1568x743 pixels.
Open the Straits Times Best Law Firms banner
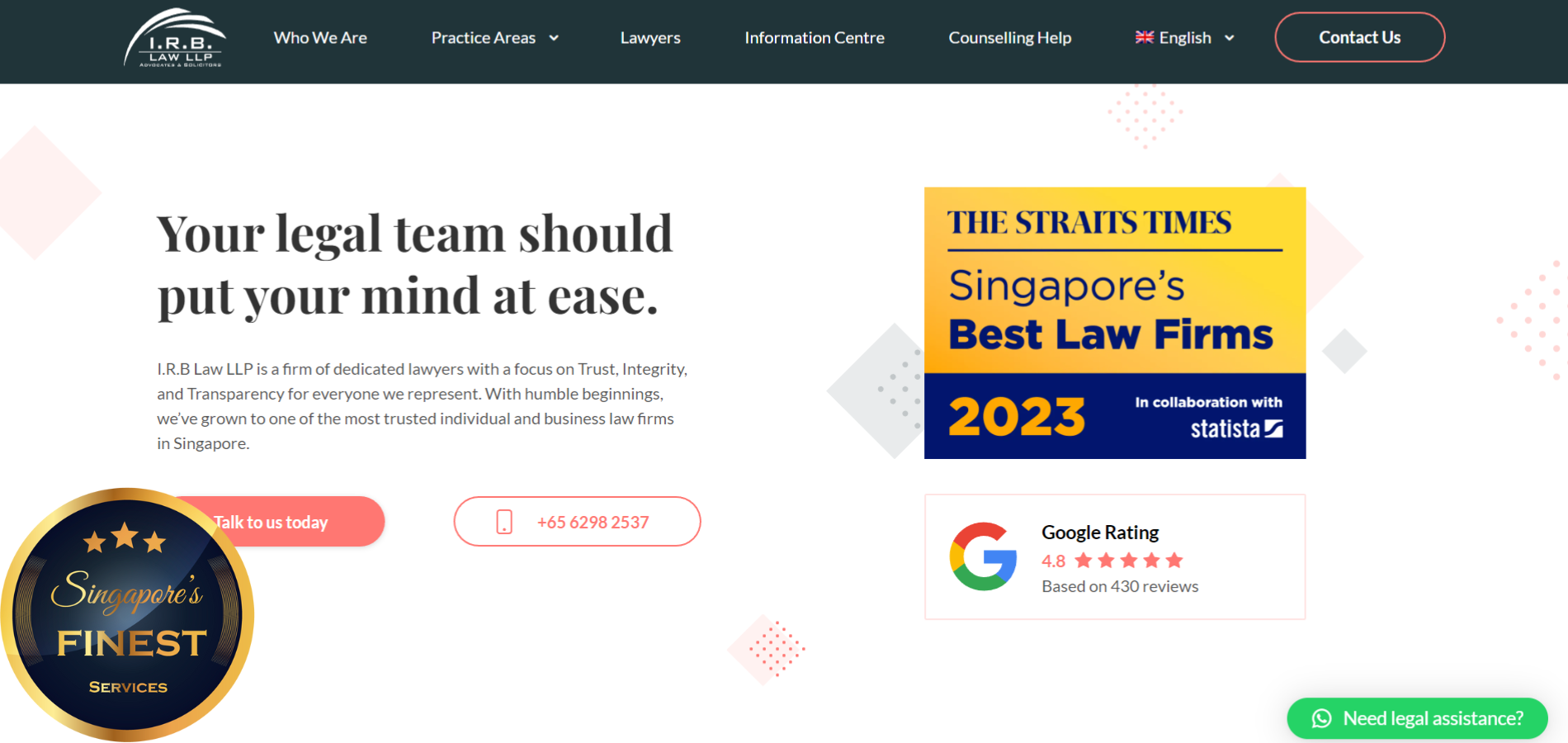pos(1115,323)
